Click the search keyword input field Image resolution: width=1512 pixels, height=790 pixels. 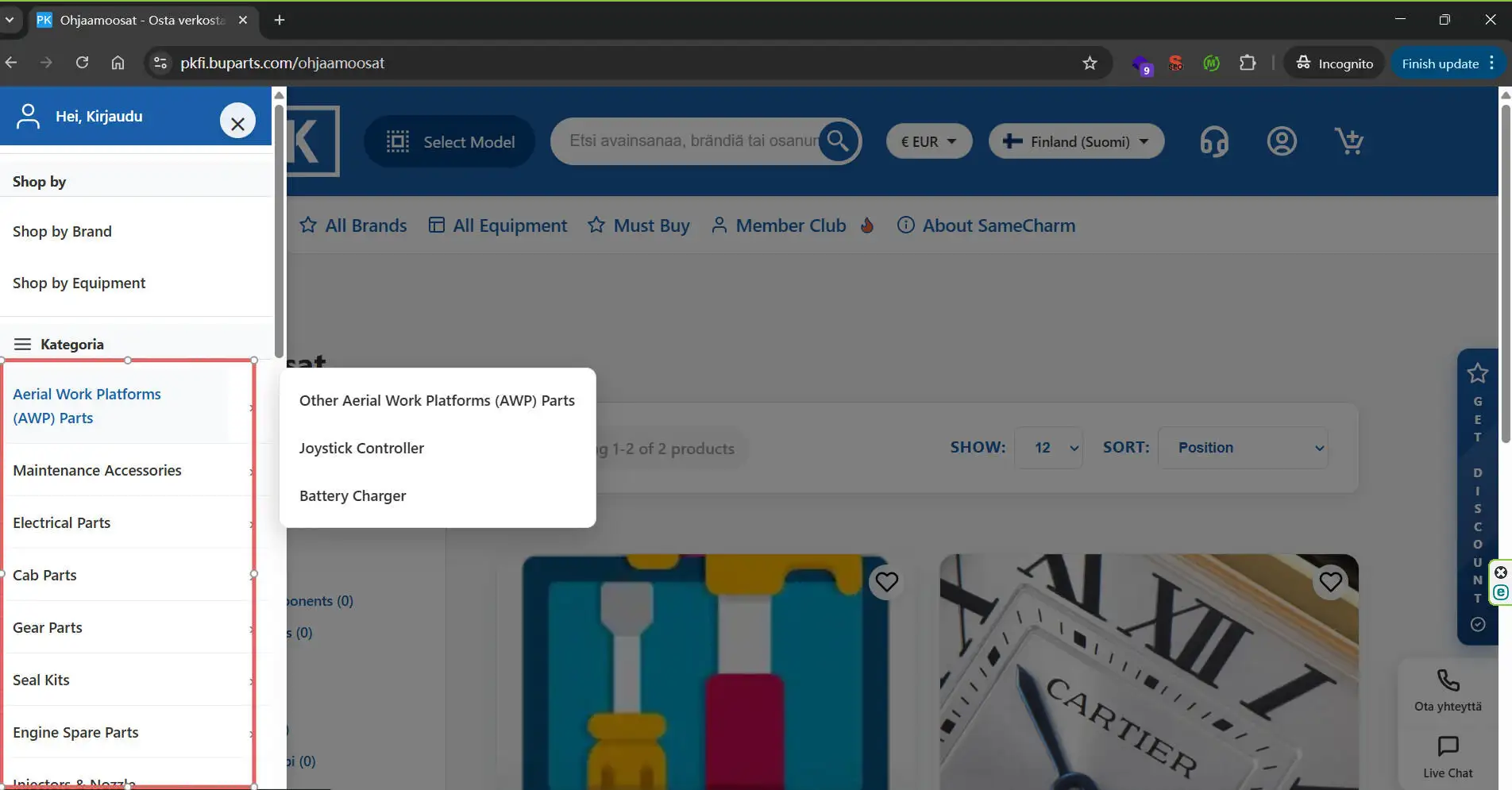pos(691,141)
